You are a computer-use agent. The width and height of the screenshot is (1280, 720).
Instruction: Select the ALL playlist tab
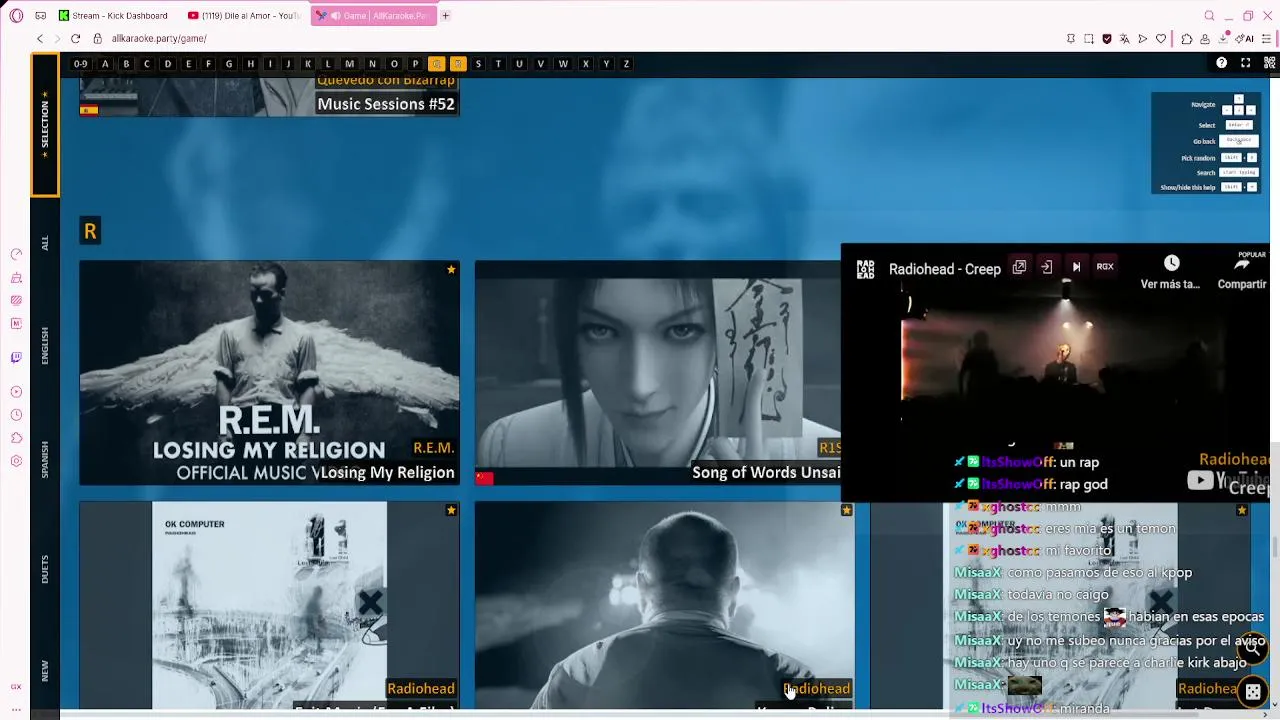pyautogui.click(x=44, y=243)
